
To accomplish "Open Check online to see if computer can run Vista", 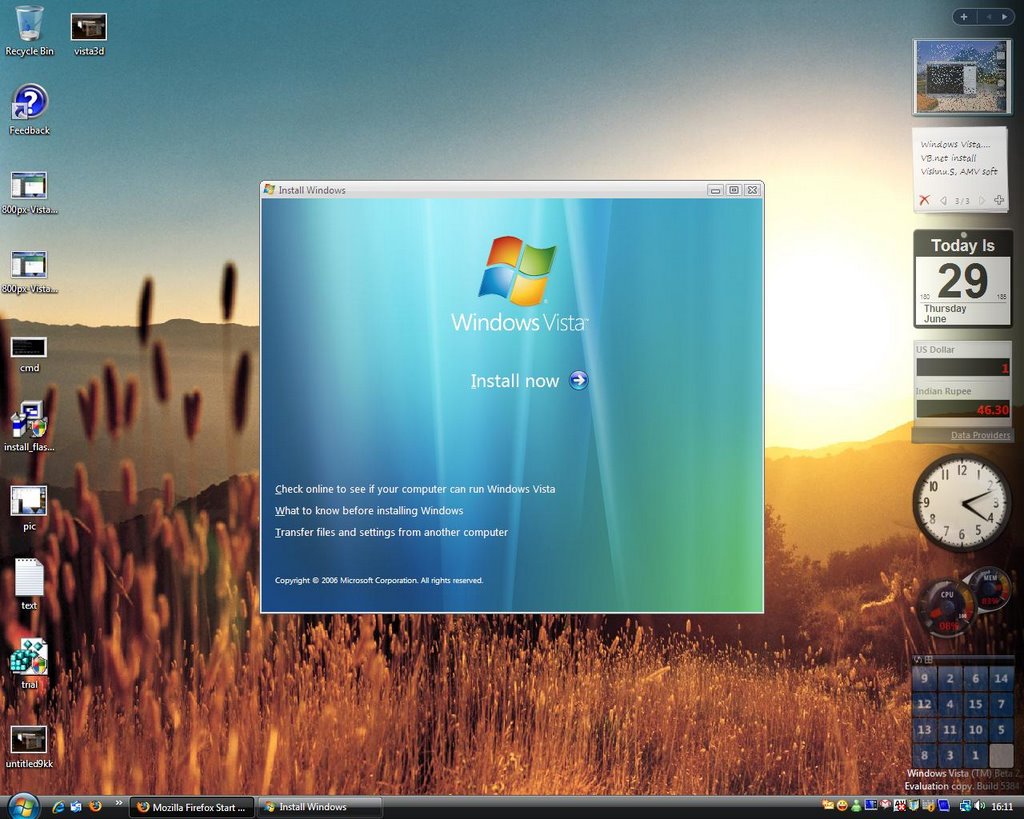I will click(415, 489).
